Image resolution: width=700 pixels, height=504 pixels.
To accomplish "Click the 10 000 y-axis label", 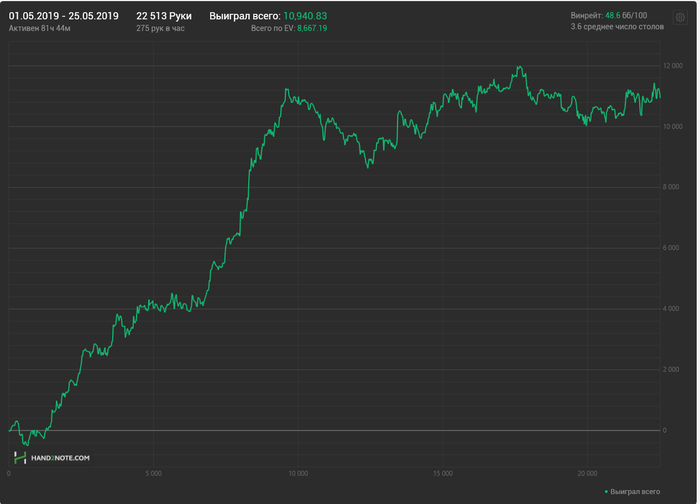I will point(673,127).
